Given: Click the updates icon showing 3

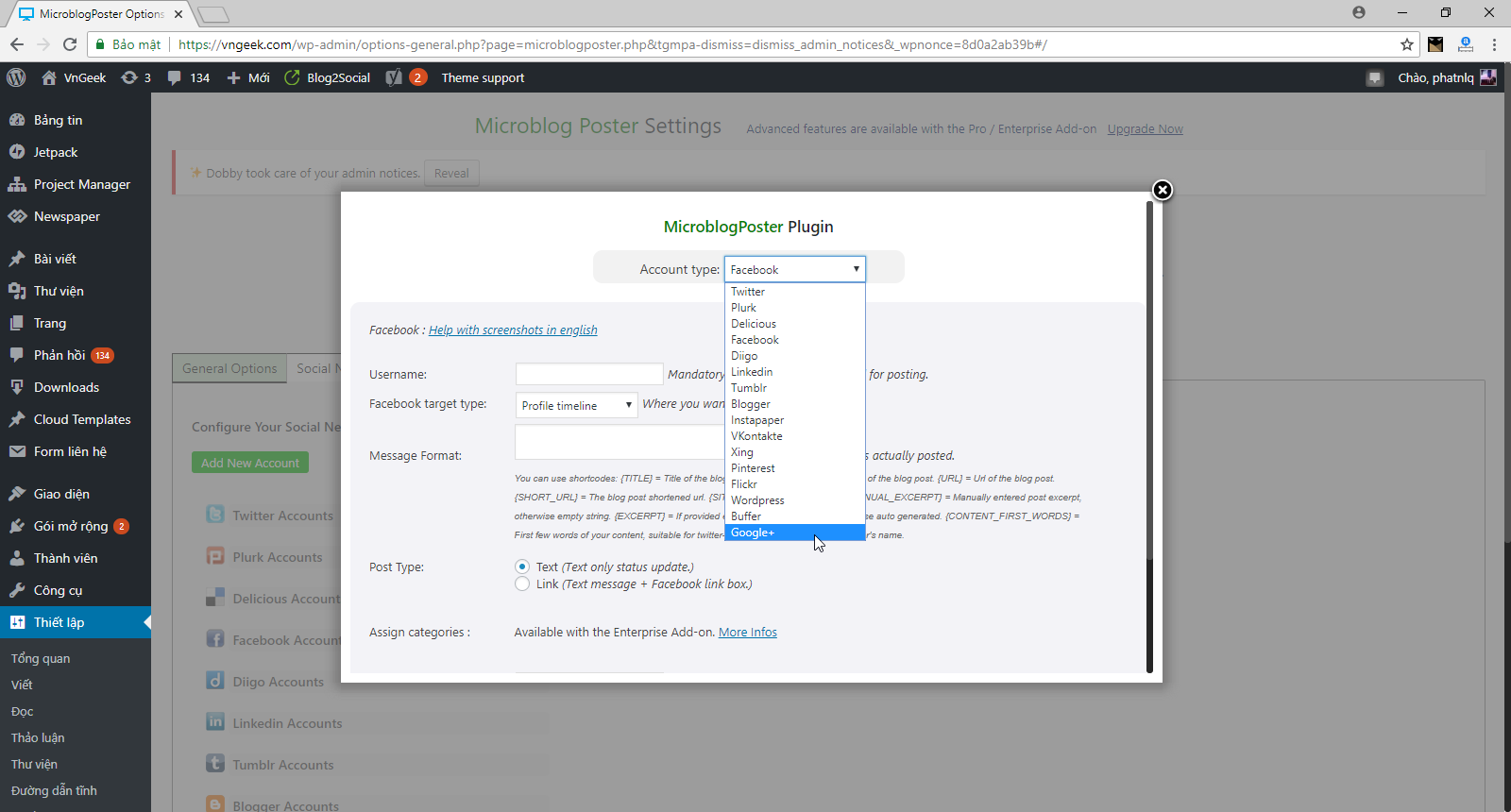Looking at the screenshot, I should pos(136,77).
